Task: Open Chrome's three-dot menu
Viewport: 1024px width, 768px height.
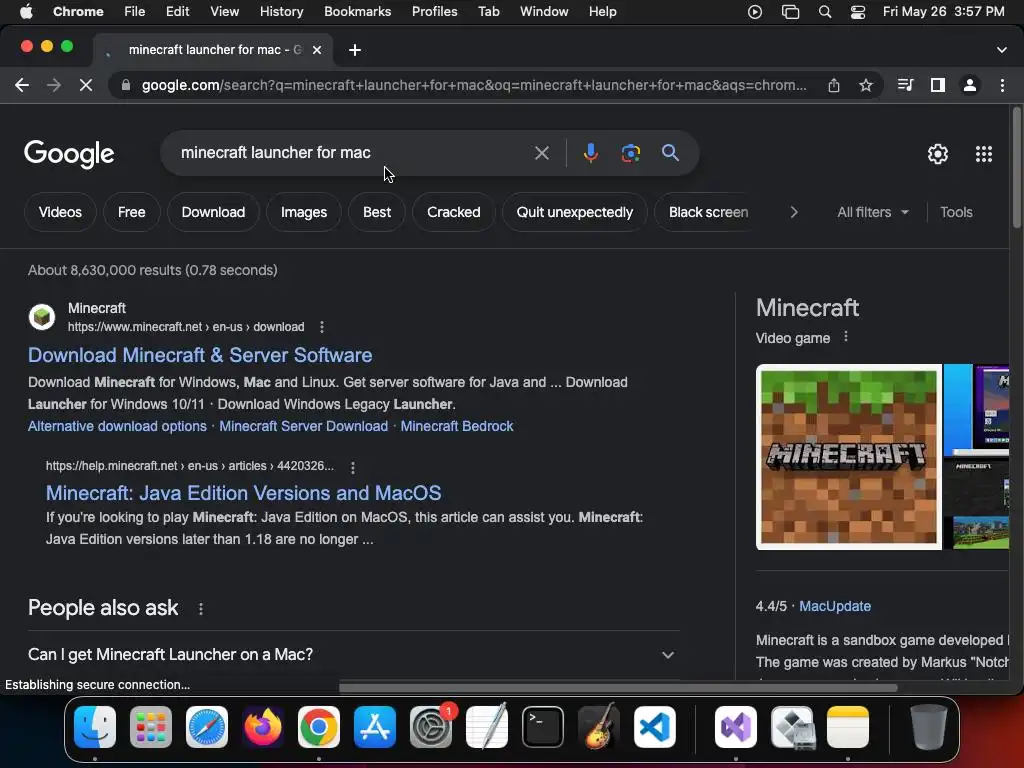Action: point(1002,85)
